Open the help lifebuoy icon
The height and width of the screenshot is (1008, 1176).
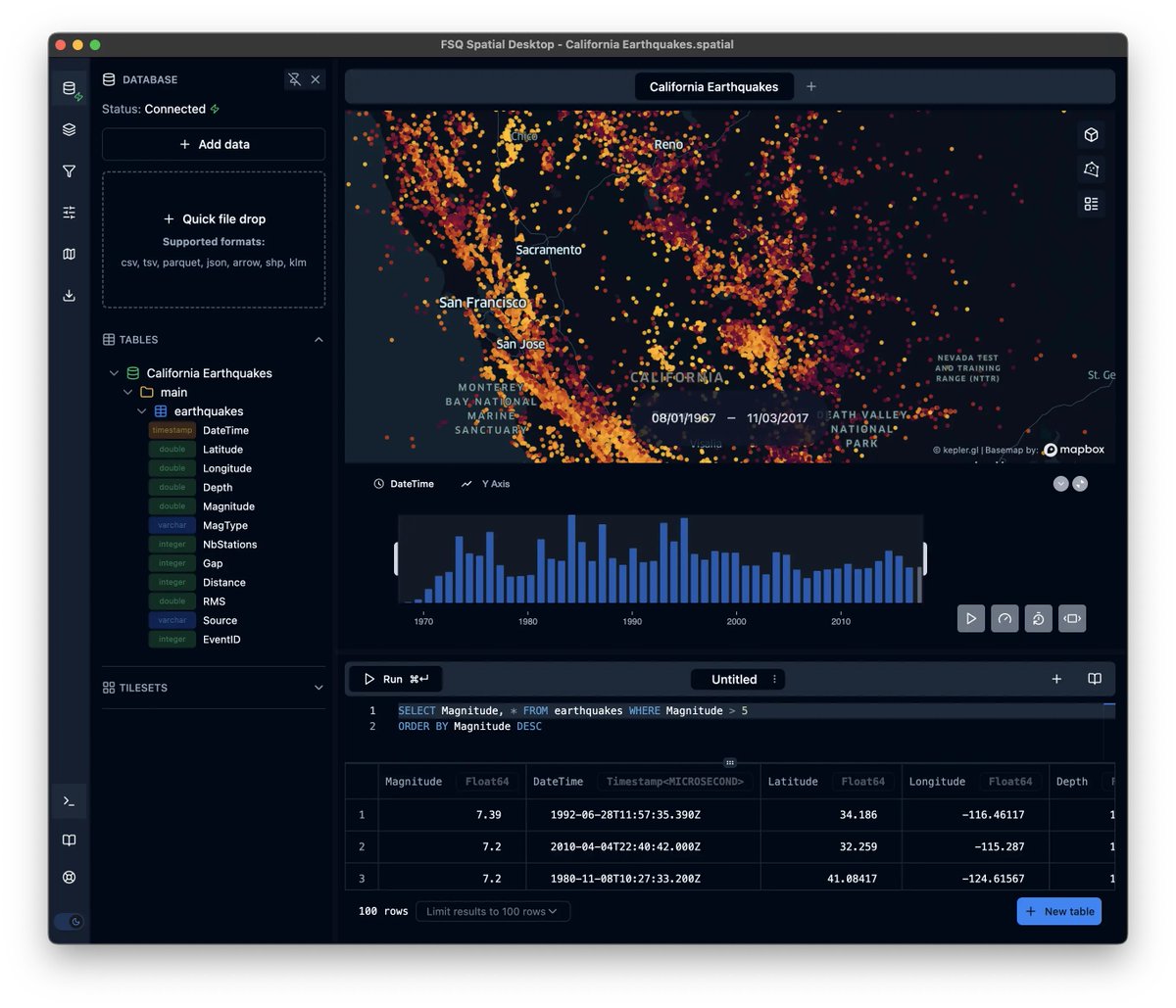click(69, 877)
